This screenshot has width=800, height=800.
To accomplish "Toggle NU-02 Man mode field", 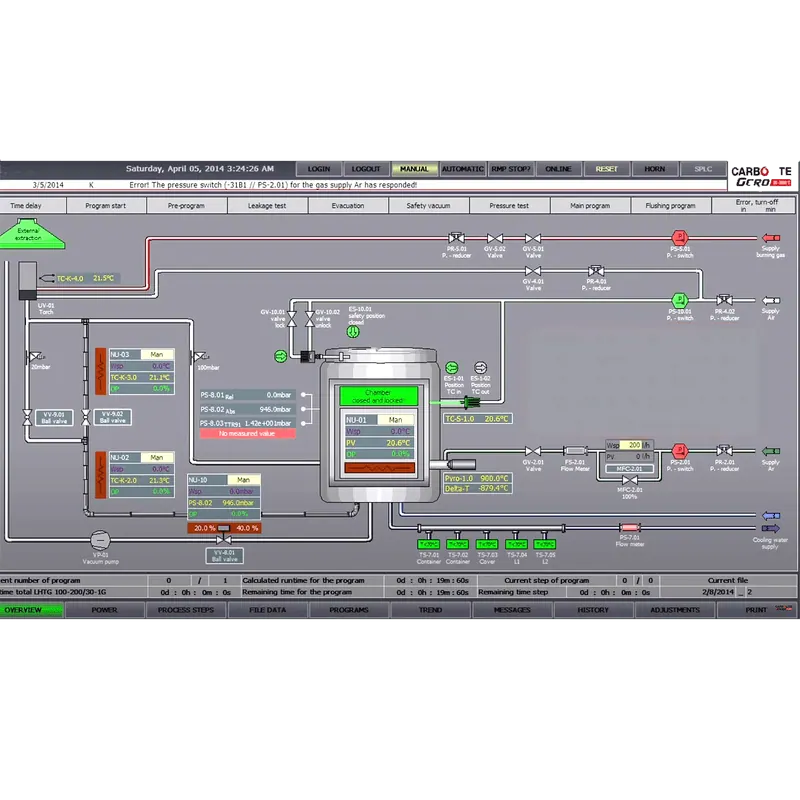I will pyautogui.click(x=157, y=458).
